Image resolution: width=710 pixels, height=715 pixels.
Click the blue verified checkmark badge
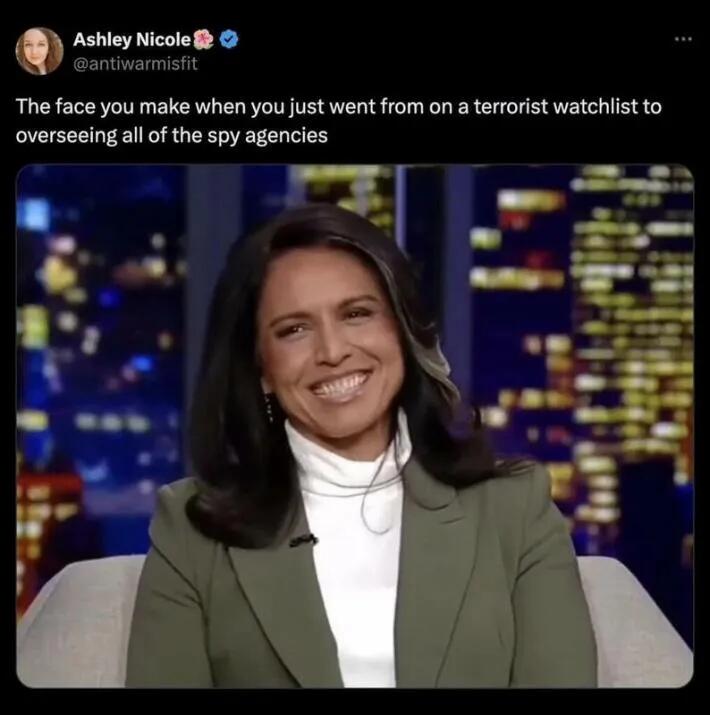(x=229, y=40)
